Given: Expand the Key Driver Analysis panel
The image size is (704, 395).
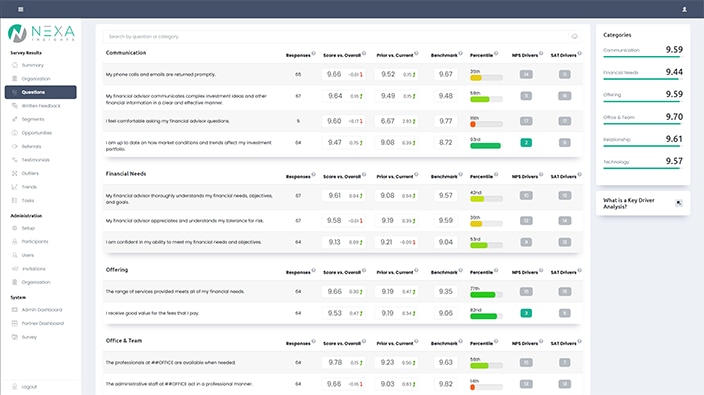Looking at the screenshot, I should pyautogui.click(x=679, y=203).
